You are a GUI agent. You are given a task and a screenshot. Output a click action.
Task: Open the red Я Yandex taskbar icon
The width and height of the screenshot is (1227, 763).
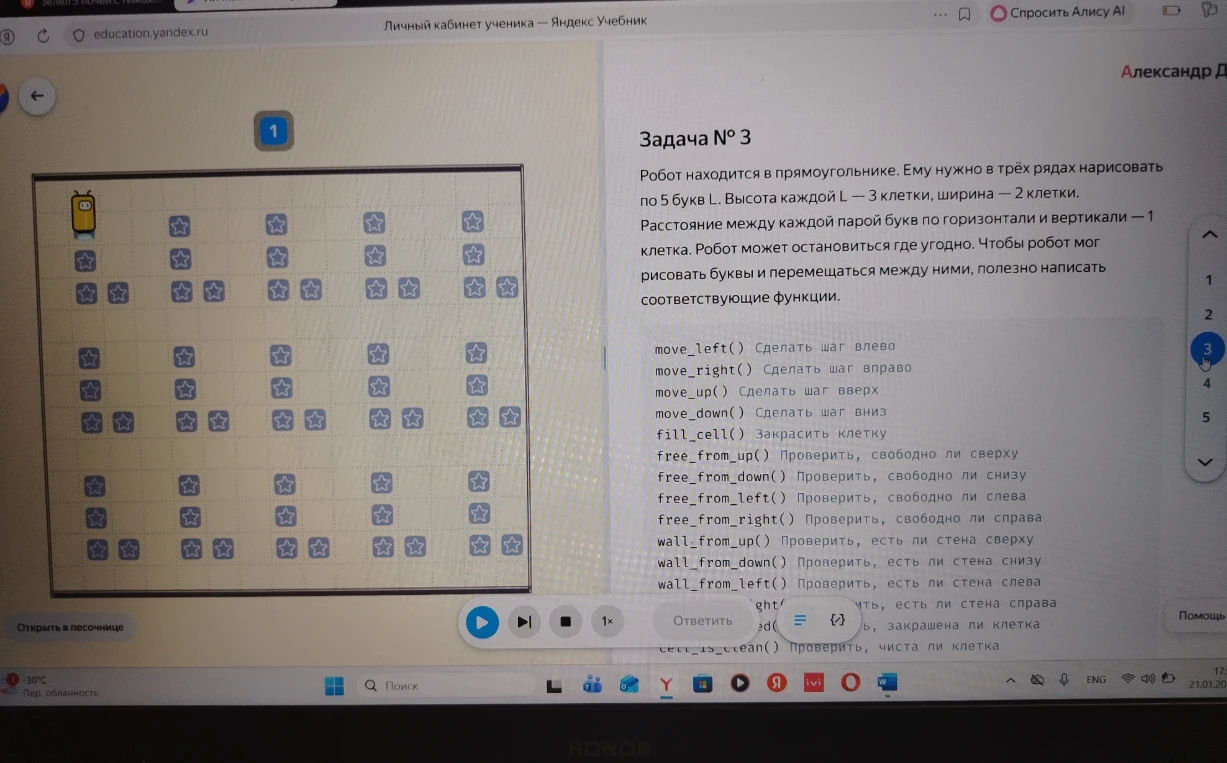[x=776, y=683]
